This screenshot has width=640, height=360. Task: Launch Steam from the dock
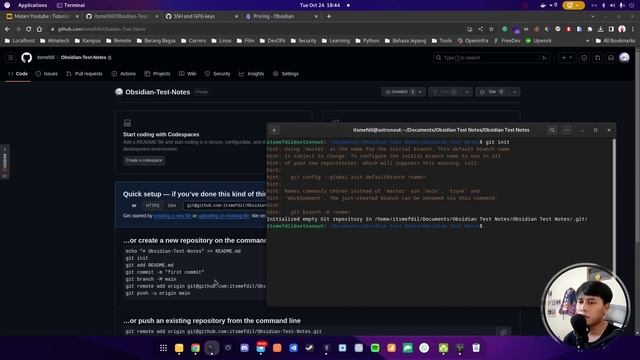310,348
